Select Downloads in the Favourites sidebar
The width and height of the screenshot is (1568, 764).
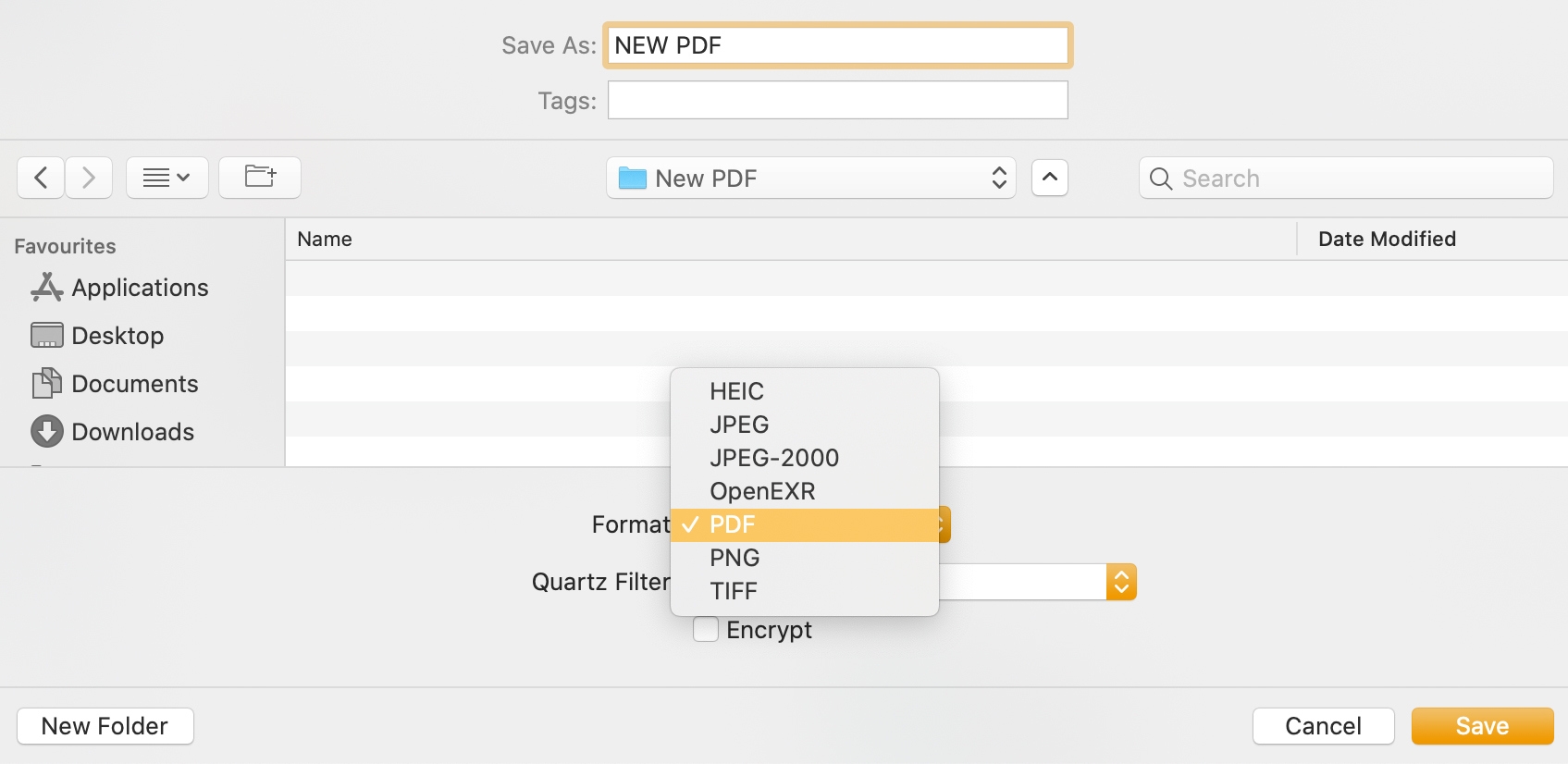(133, 432)
